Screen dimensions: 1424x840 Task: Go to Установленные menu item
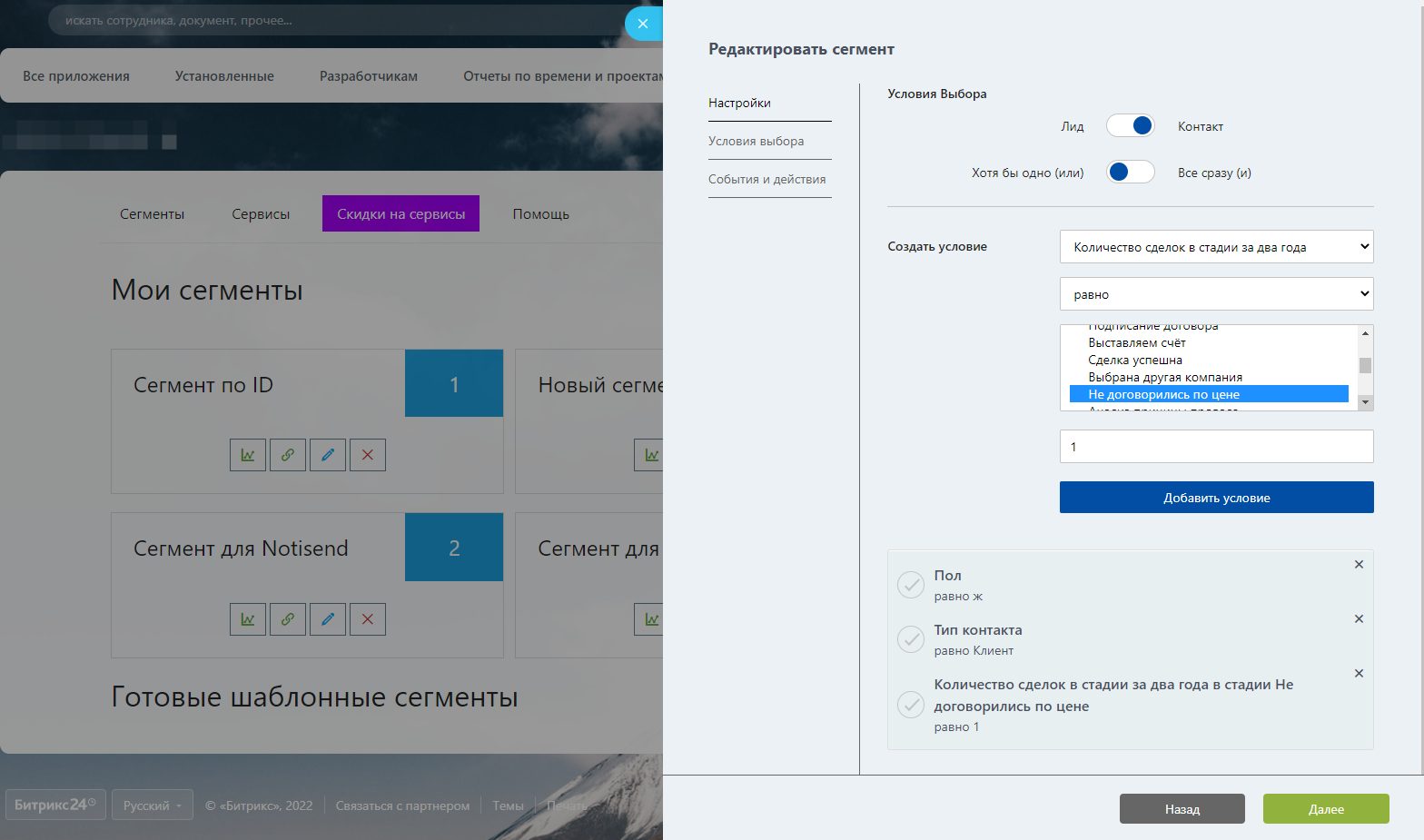tap(224, 76)
